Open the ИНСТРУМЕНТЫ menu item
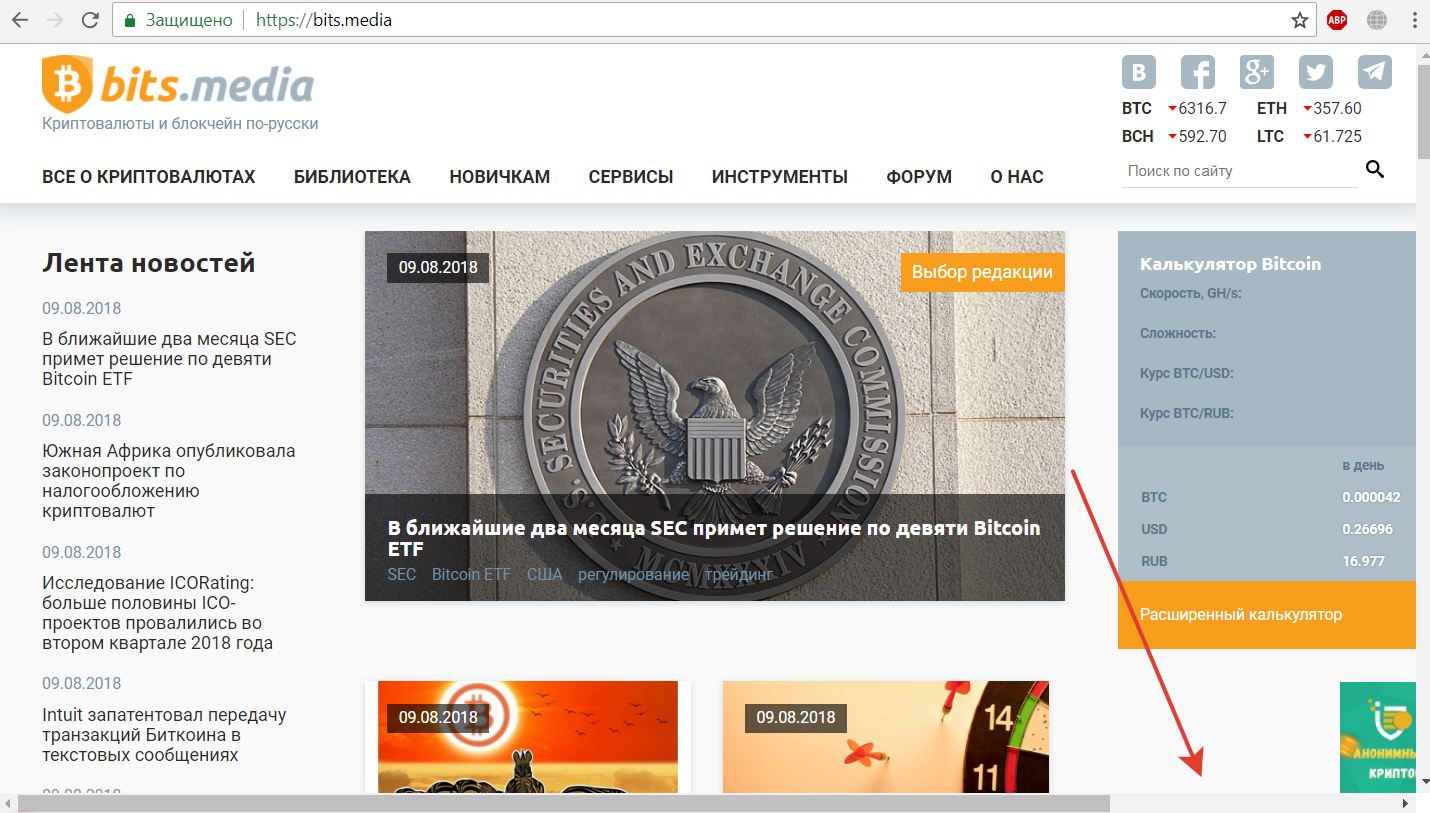The width and height of the screenshot is (1430, 813). tap(780, 177)
